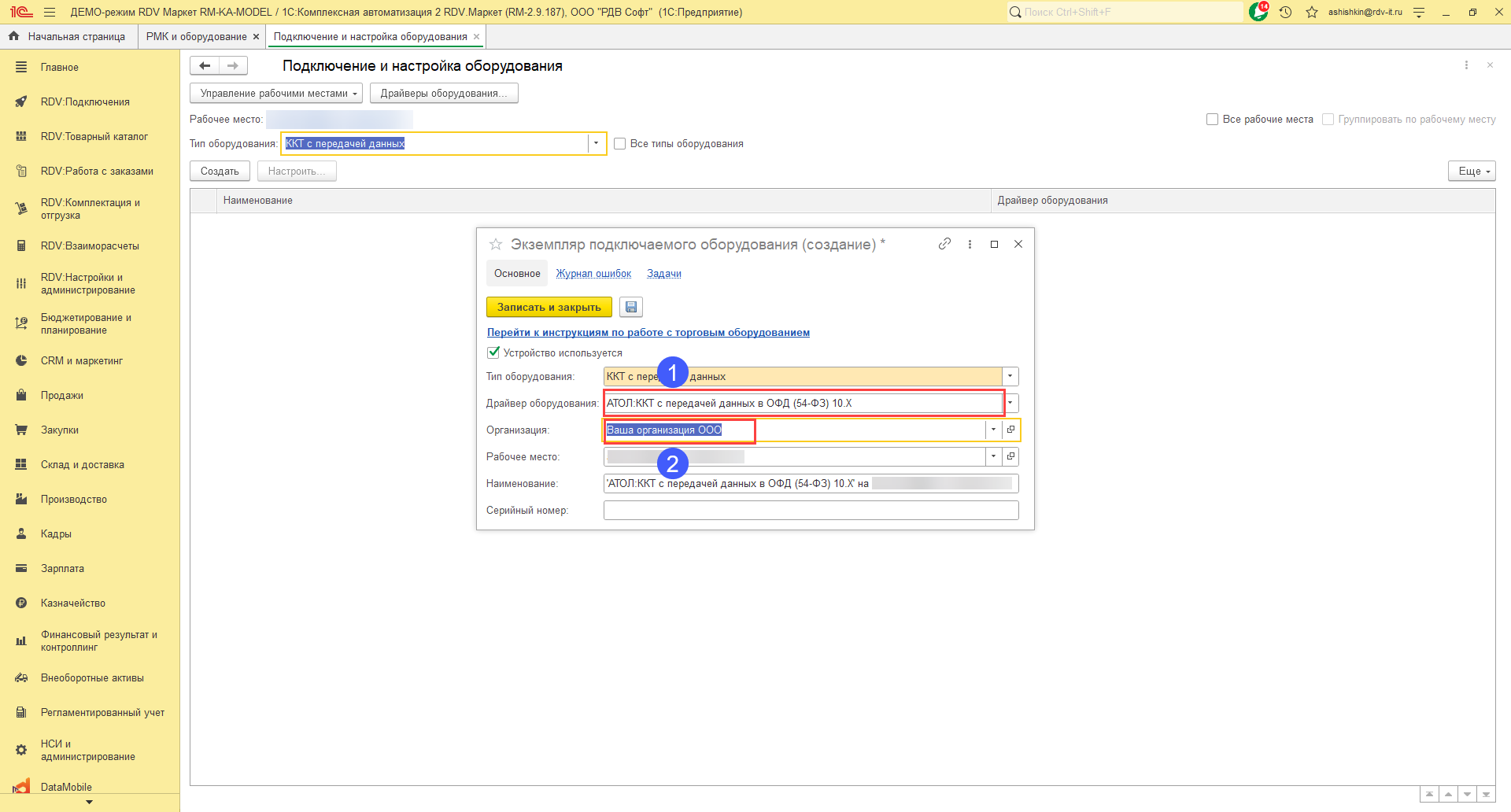Check the 'Все рабочие места' checkbox

tap(1212, 119)
